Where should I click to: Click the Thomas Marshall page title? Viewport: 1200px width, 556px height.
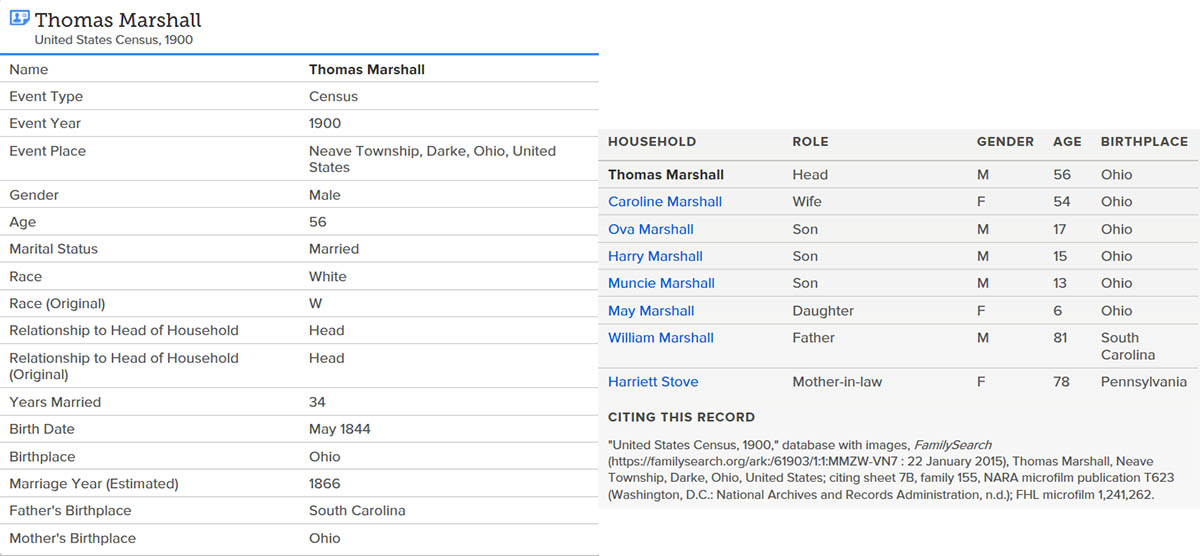pyautogui.click(x=118, y=19)
